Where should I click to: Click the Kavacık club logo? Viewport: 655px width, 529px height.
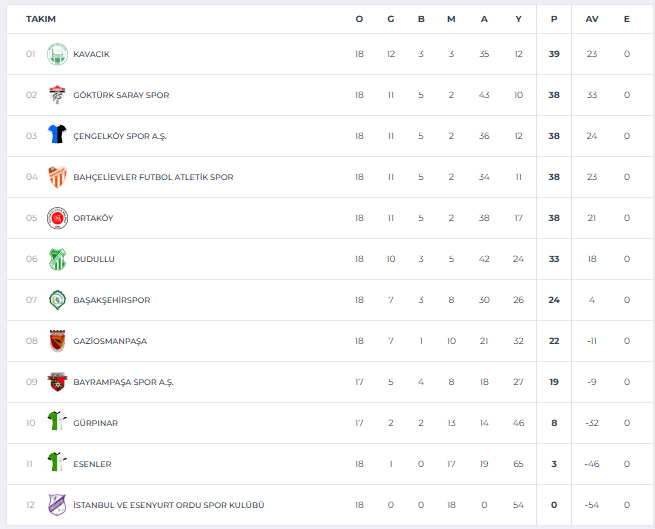pyautogui.click(x=57, y=54)
